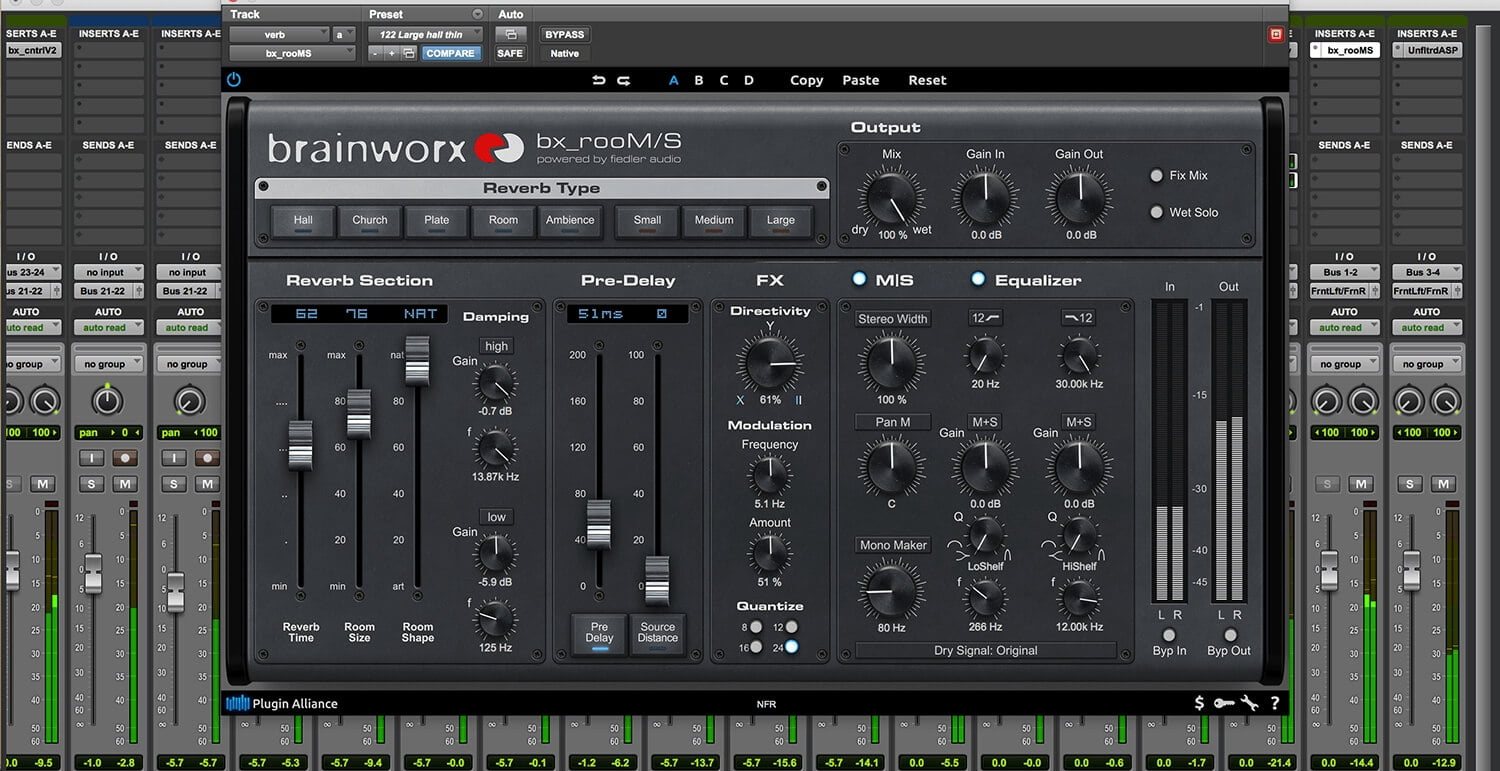
Task: Click the red target button in plugin header
Action: point(1275,35)
